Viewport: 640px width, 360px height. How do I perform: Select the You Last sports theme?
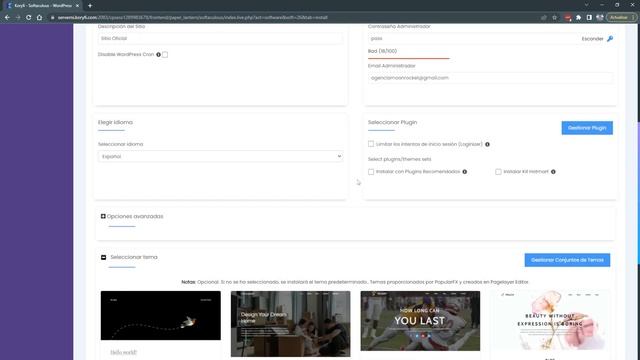tap(420, 321)
